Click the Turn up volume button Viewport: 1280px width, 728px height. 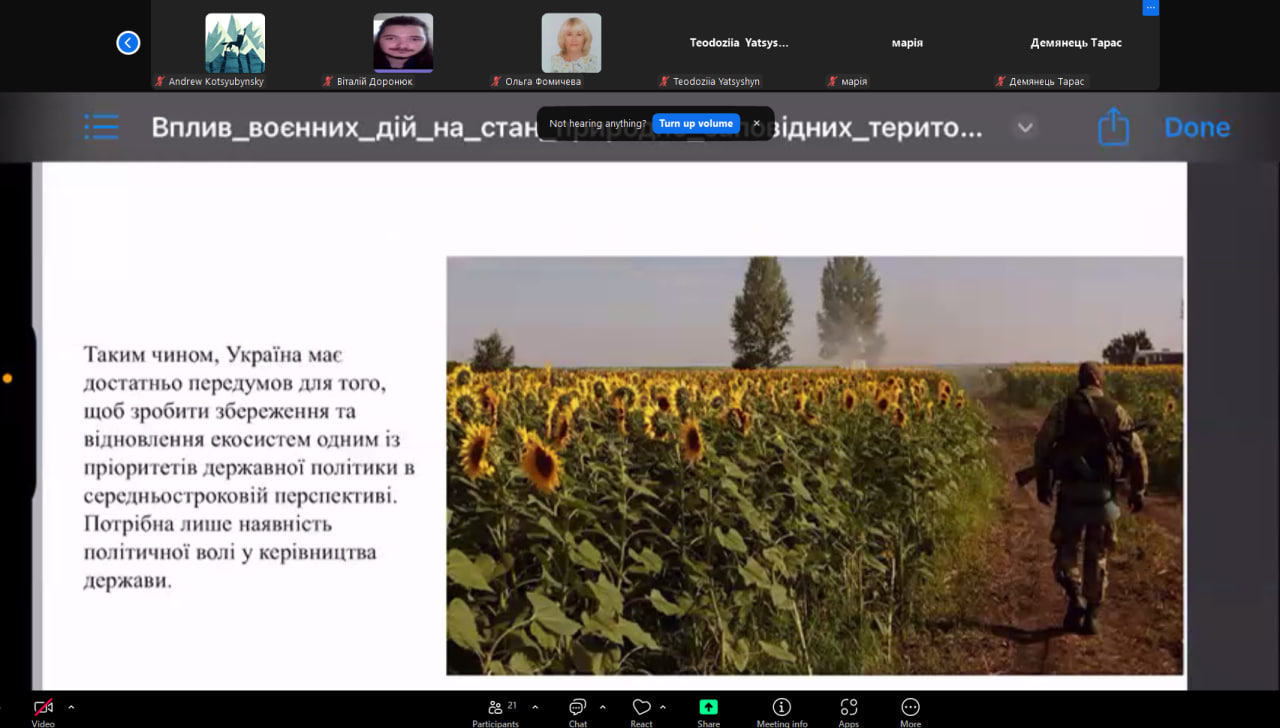pyautogui.click(x=695, y=124)
